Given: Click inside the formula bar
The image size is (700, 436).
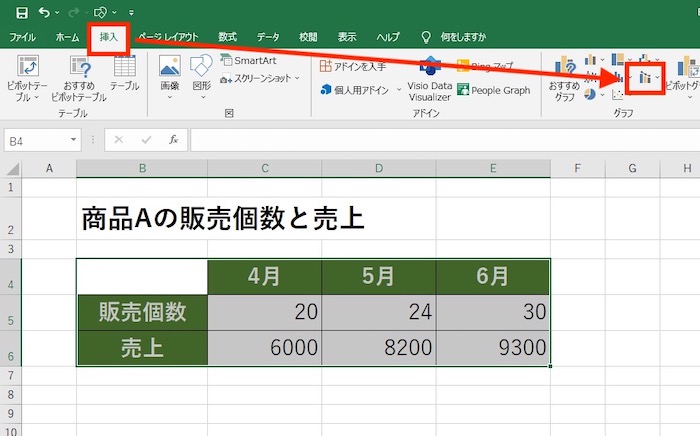Looking at the screenshot, I should [445, 140].
